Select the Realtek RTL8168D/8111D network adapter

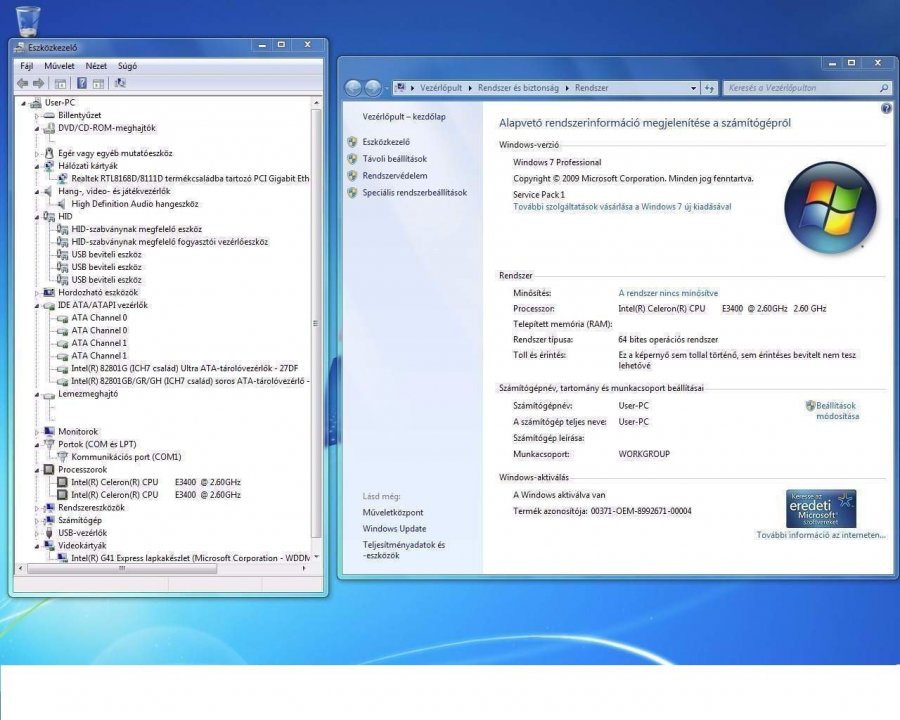pyautogui.click(x=190, y=179)
